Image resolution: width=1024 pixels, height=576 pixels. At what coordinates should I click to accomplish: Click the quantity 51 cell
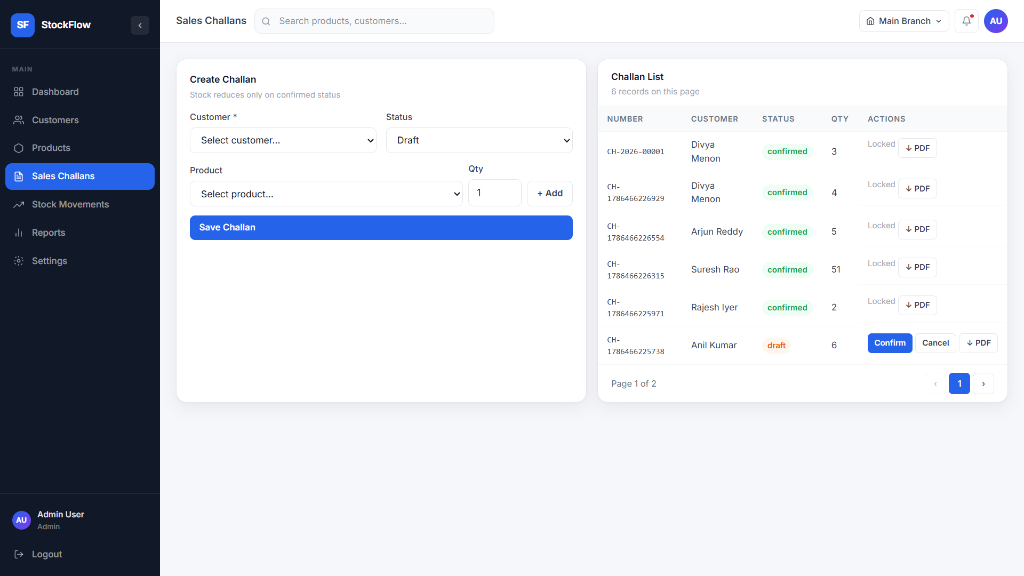[836, 270]
